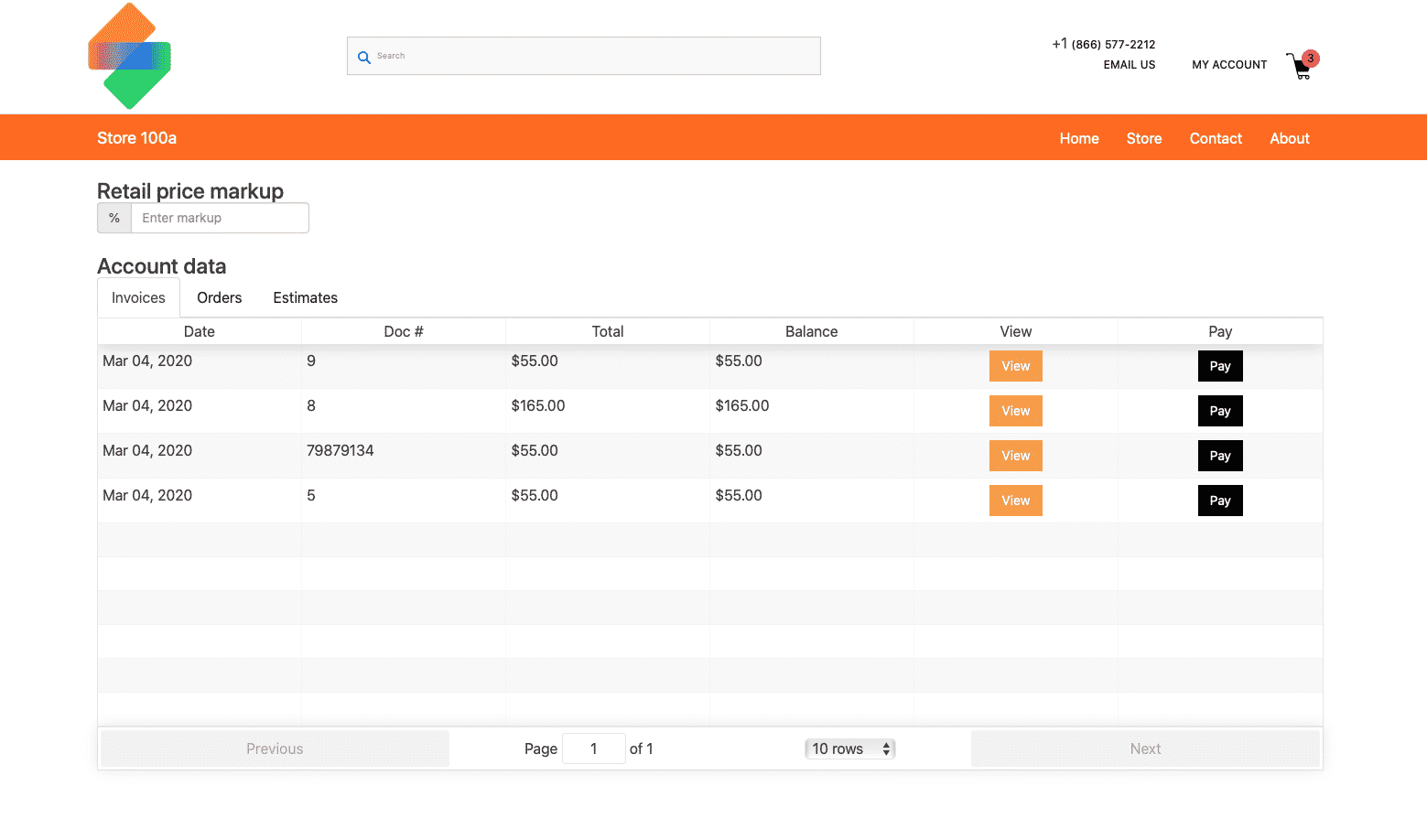
Task: Click the rows selector stepper arrows
Action: (x=885, y=748)
